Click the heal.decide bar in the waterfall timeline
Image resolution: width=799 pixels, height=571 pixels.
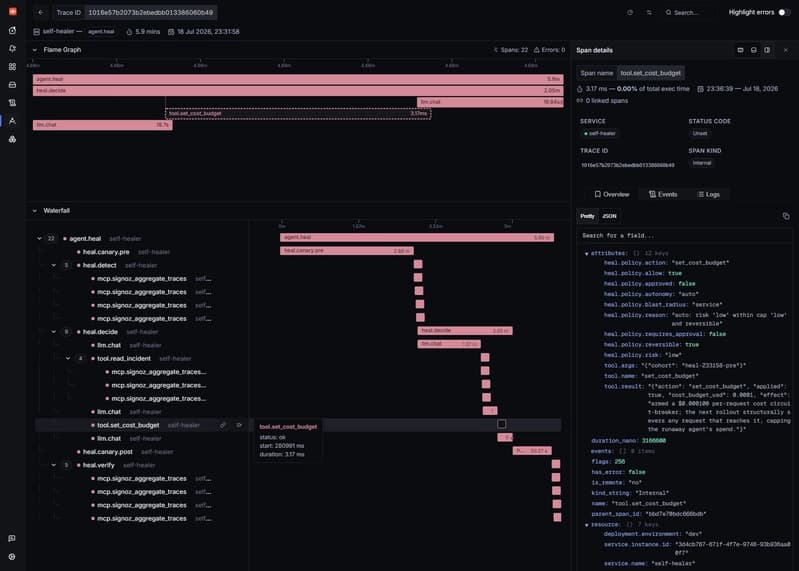[465, 331]
